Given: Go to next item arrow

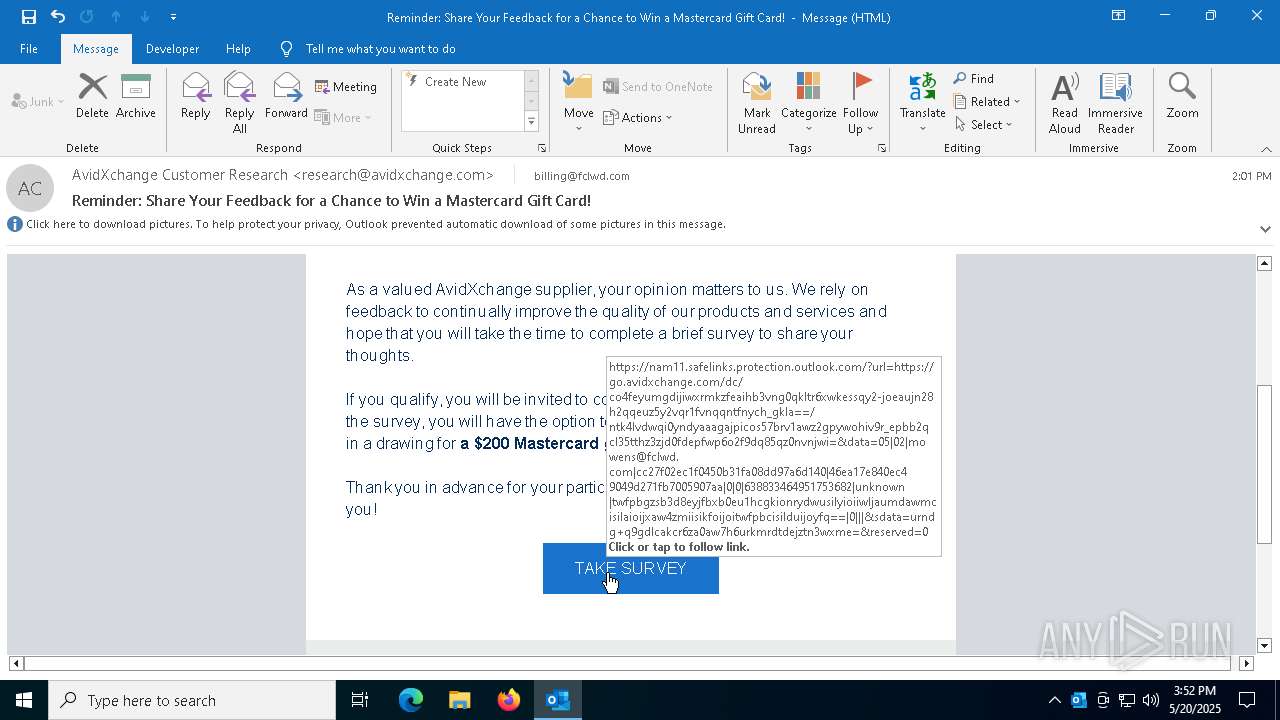Looking at the screenshot, I should (x=145, y=17).
